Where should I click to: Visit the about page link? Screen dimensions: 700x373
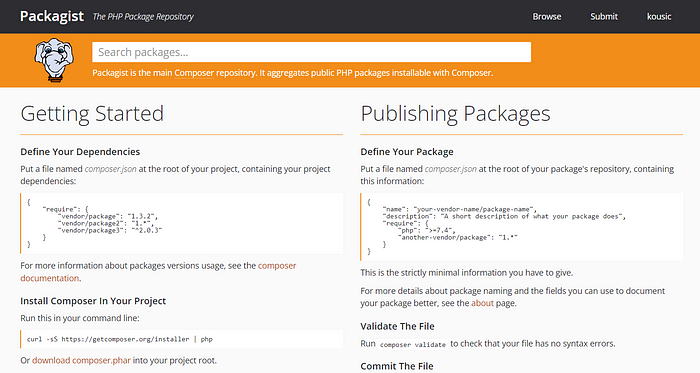482,303
